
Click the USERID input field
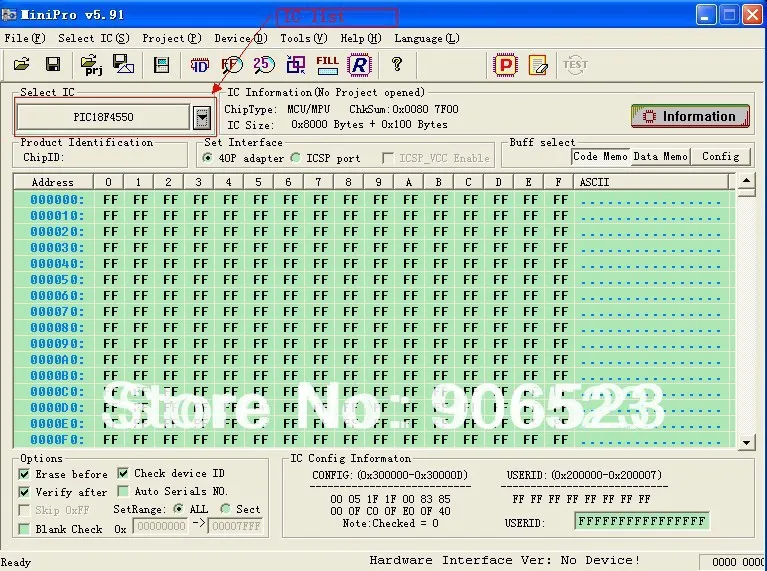pyautogui.click(x=641, y=521)
